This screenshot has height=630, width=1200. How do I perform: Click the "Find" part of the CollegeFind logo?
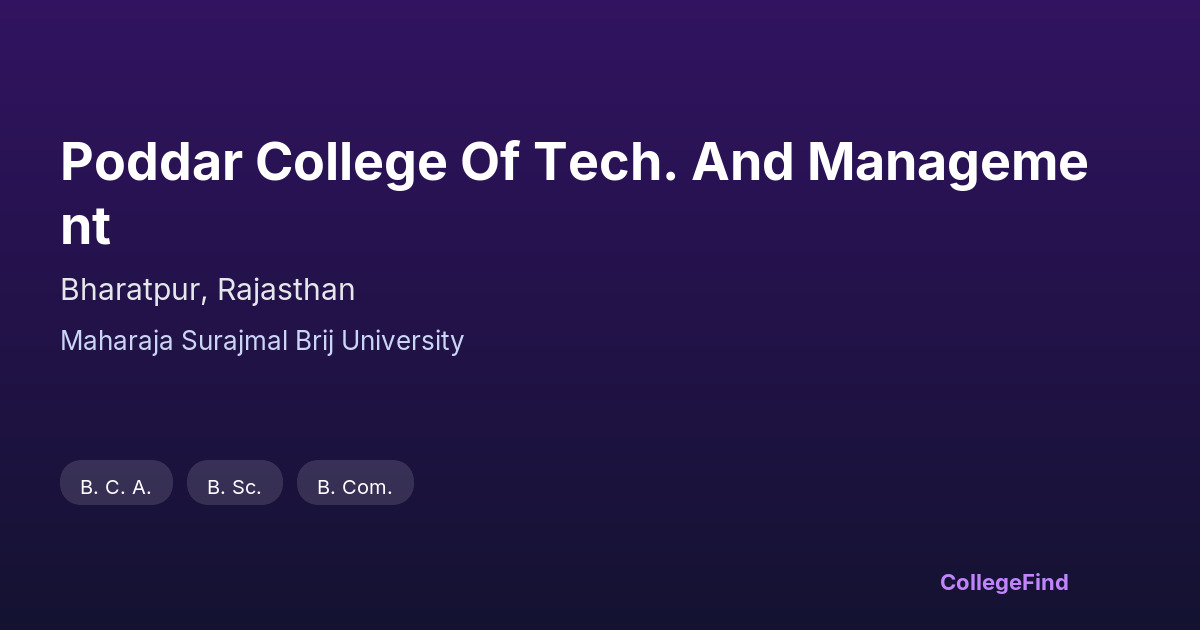[1045, 582]
